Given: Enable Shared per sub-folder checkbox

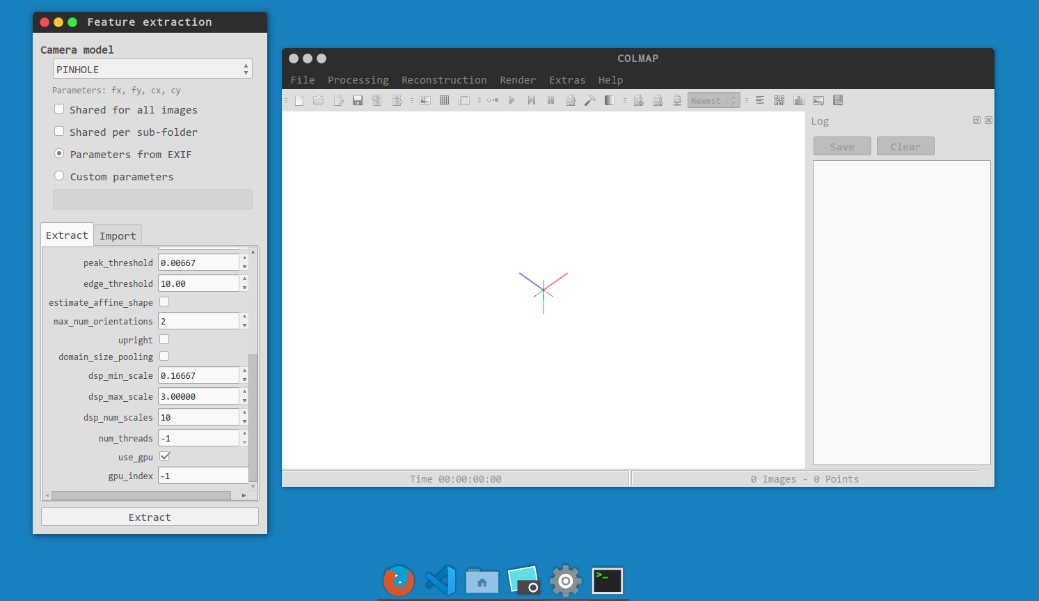Looking at the screenshot, I should [x=59, y=131].
